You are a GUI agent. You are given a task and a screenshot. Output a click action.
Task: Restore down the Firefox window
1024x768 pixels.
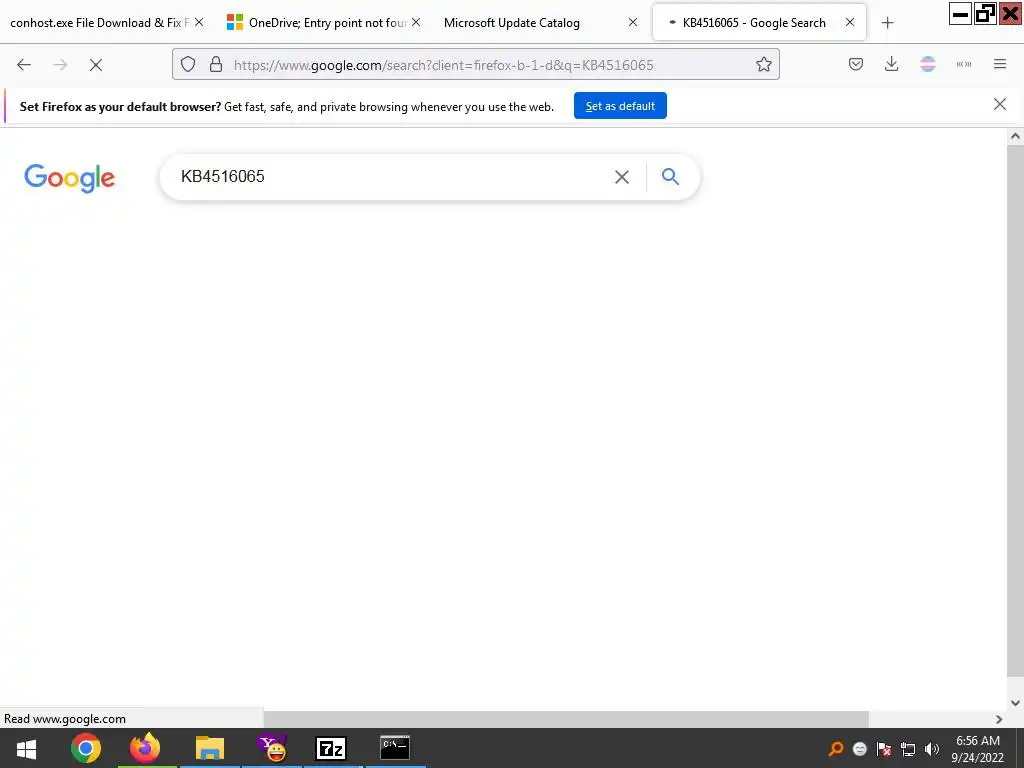point(985,14)
